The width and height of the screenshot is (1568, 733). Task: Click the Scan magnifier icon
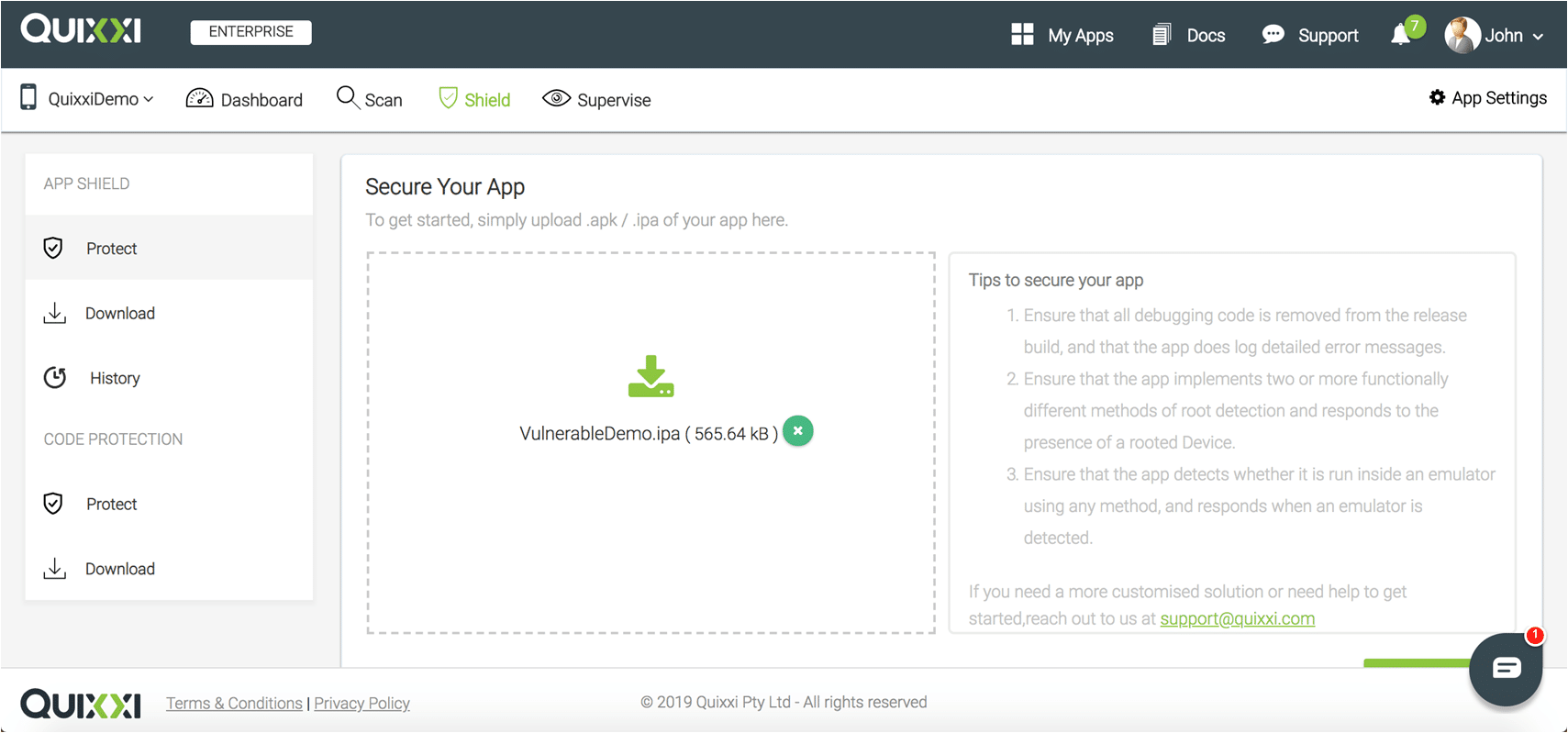coord(347,97)
